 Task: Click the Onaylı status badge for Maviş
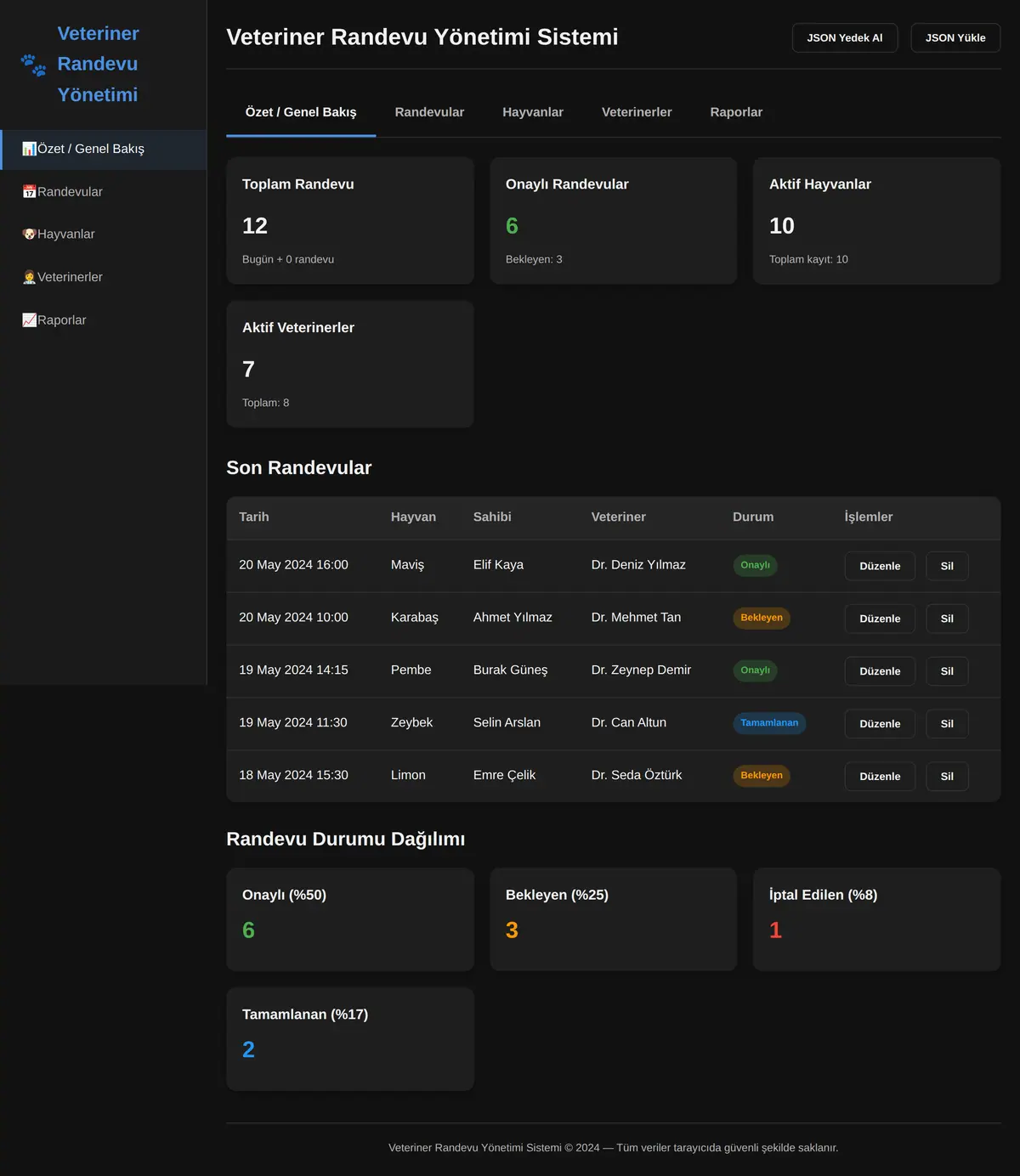[755, 565]
